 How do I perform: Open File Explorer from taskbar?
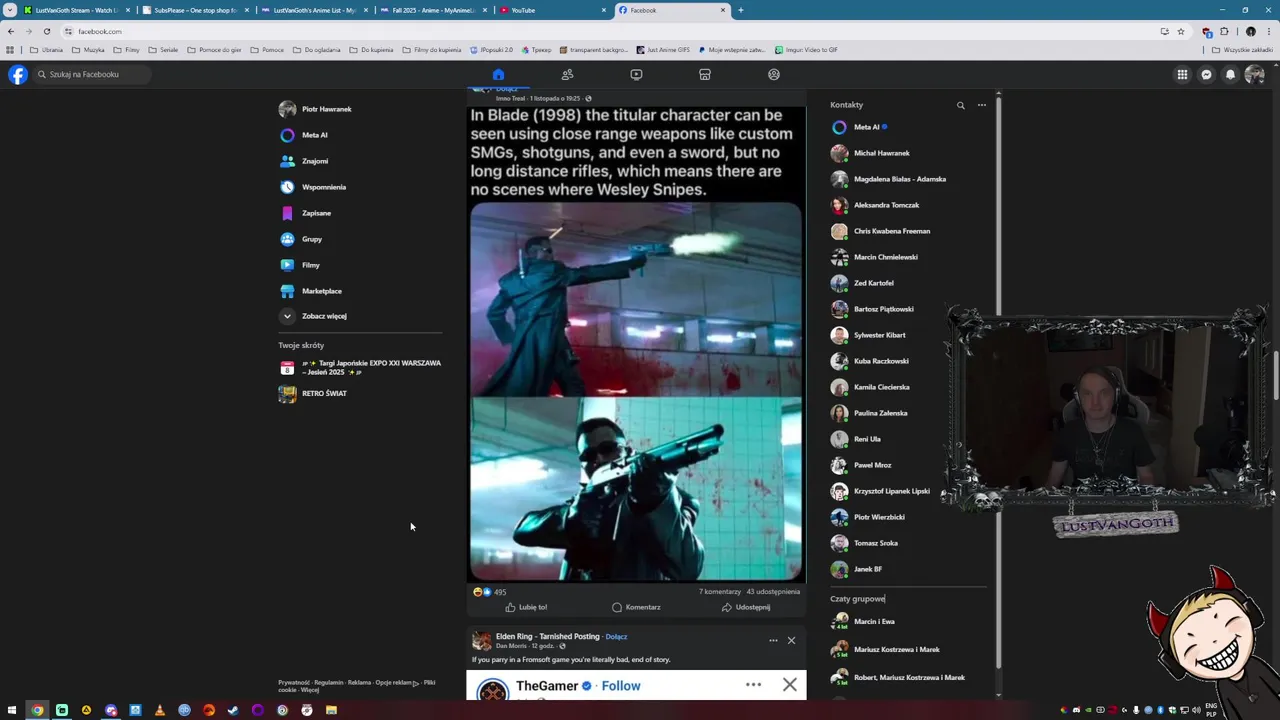pyautogui.click(x=331, y=710)
